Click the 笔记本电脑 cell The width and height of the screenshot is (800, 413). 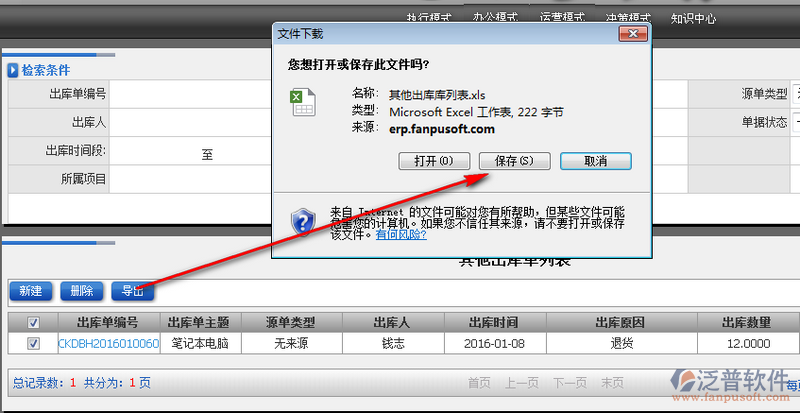201,344
